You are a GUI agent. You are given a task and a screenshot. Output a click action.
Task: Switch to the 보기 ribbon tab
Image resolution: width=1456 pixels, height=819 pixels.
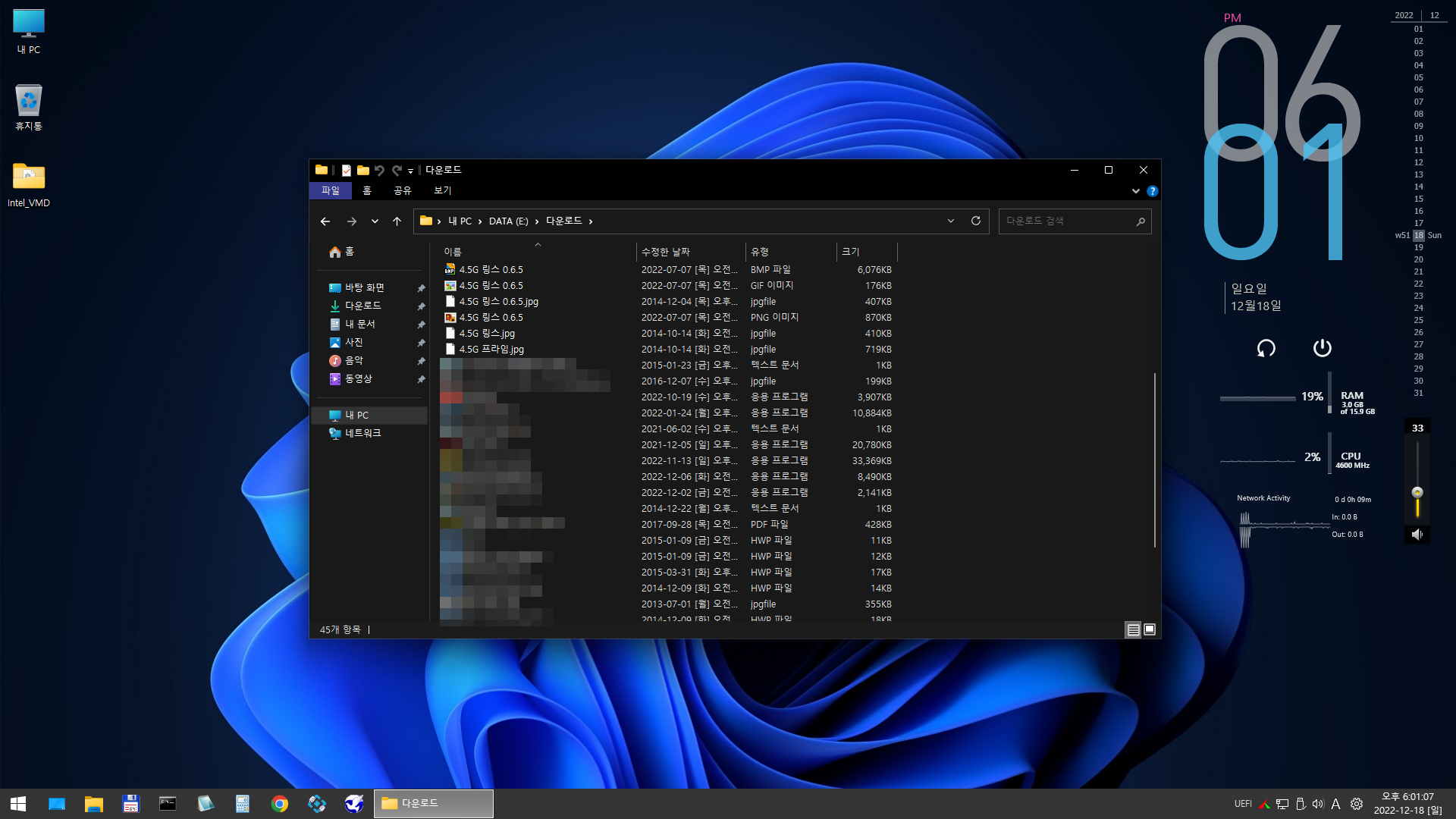(x=442, y=190)
